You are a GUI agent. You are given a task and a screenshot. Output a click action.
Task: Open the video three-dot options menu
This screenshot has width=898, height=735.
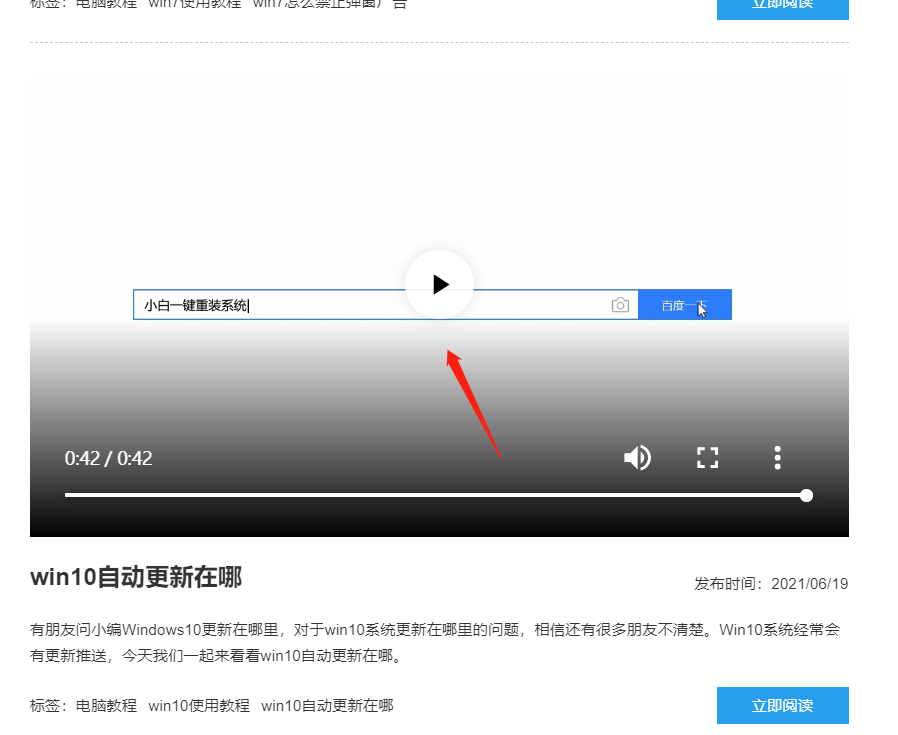(x=777, y=457)
